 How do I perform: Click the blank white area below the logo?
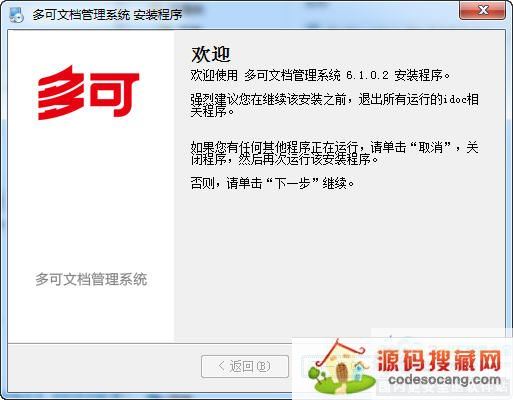91,197
